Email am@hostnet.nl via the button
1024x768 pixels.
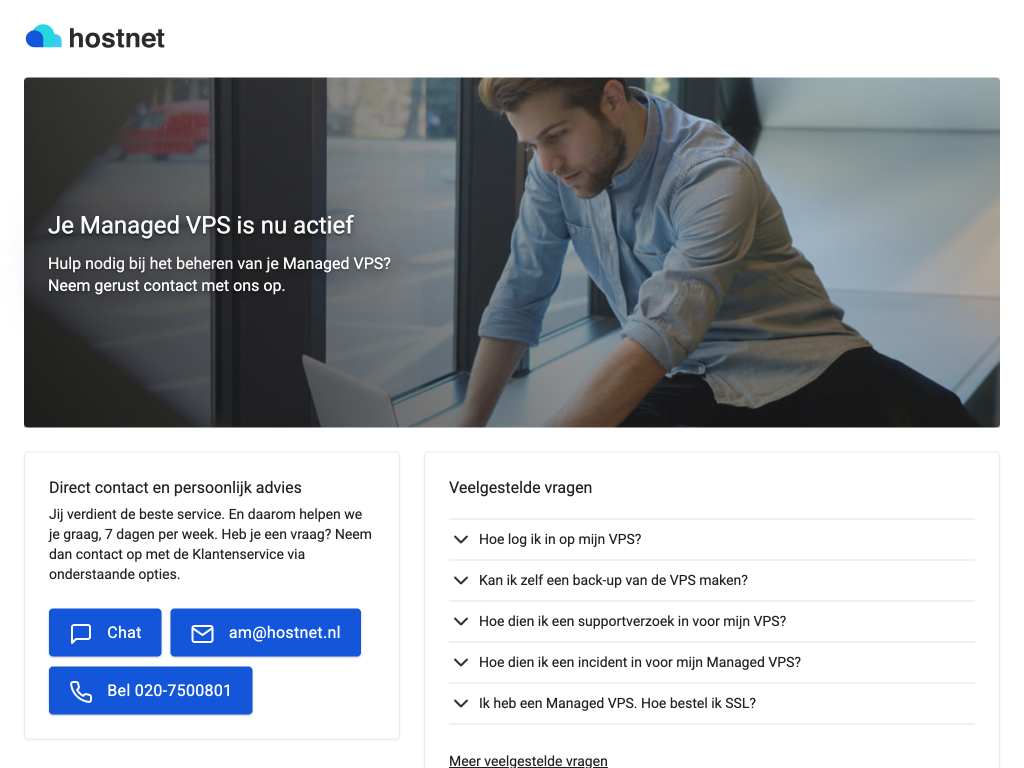tap(265, 633)
